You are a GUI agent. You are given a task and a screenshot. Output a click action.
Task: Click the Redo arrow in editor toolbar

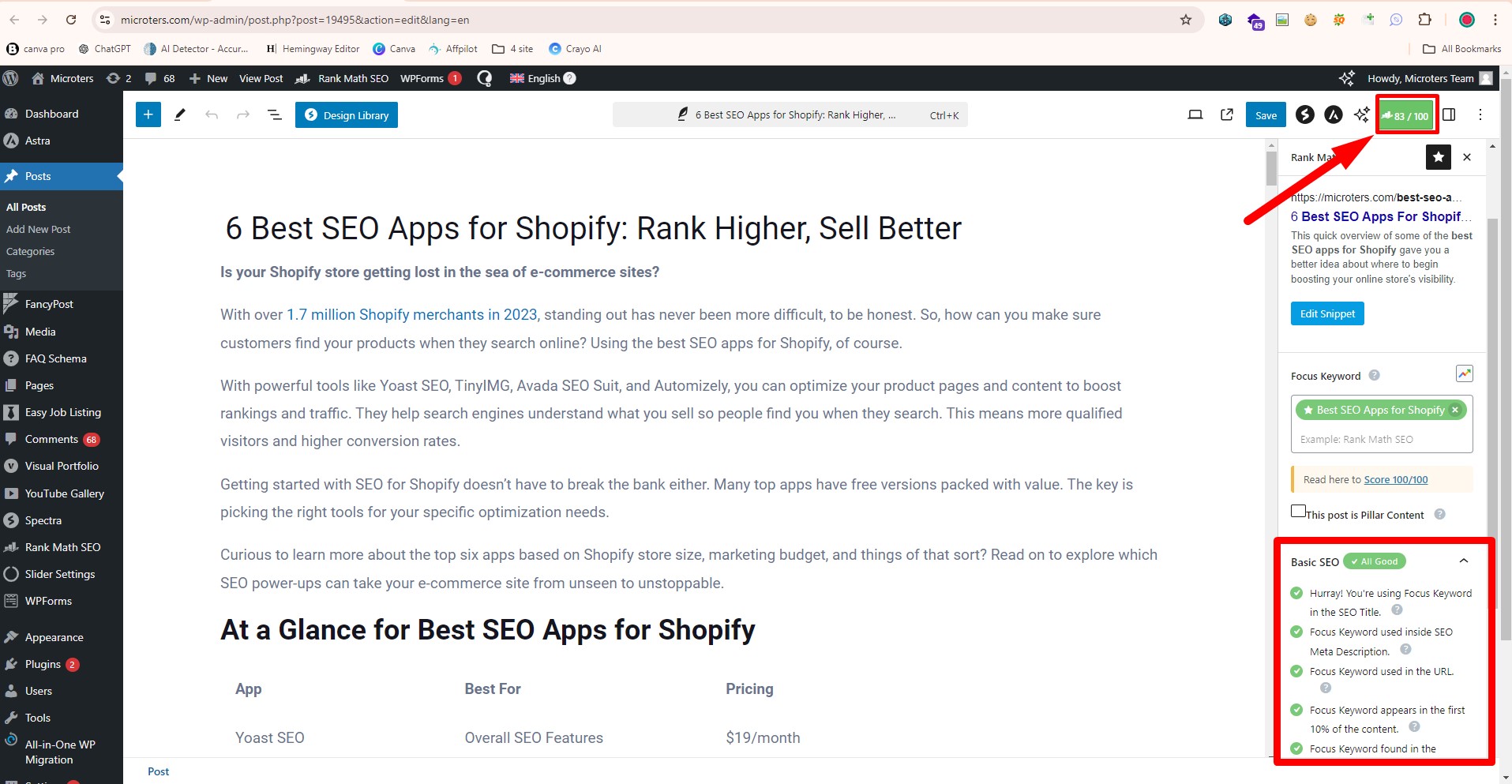243,115
